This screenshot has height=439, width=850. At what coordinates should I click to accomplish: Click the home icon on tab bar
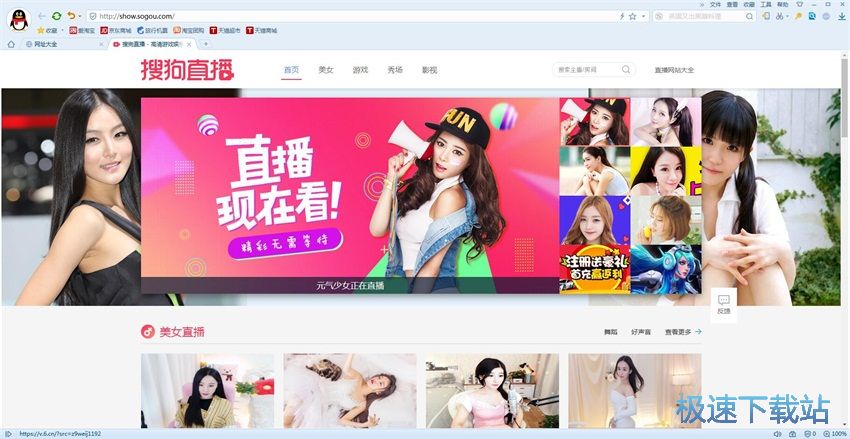pos(11,44)
